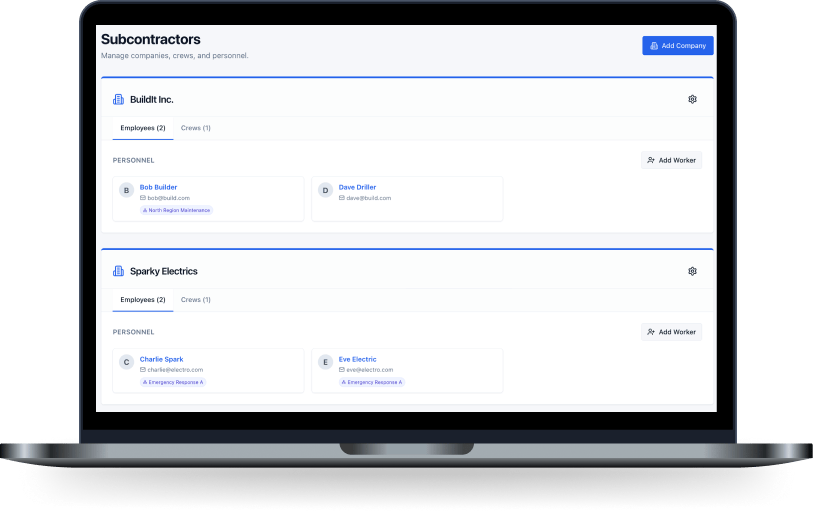Click PERSONNEL label under BuildIt Inc.
The height and width of the screenshot is (512, 813).
click(x=133, y=160)
